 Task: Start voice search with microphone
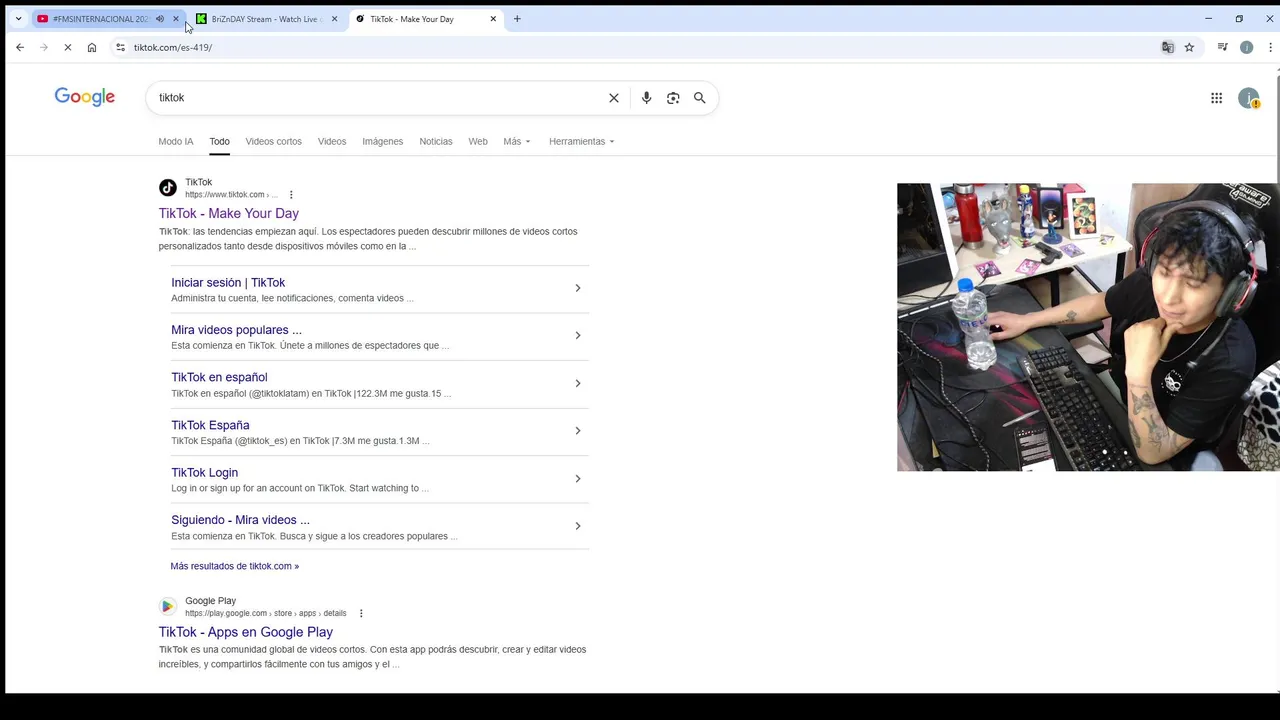point(646,98)
